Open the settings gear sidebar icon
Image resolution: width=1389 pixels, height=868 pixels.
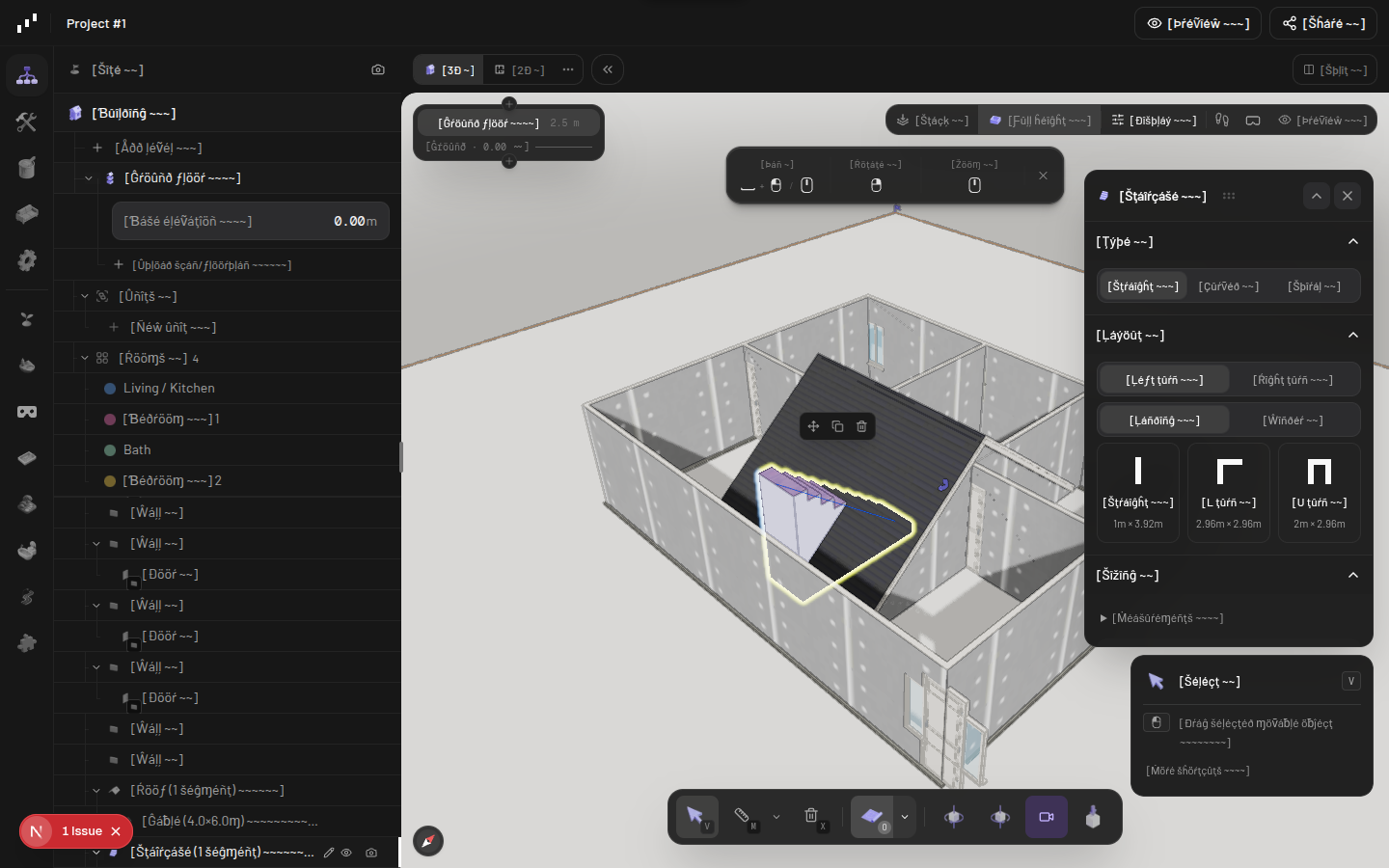coord(27,260)
